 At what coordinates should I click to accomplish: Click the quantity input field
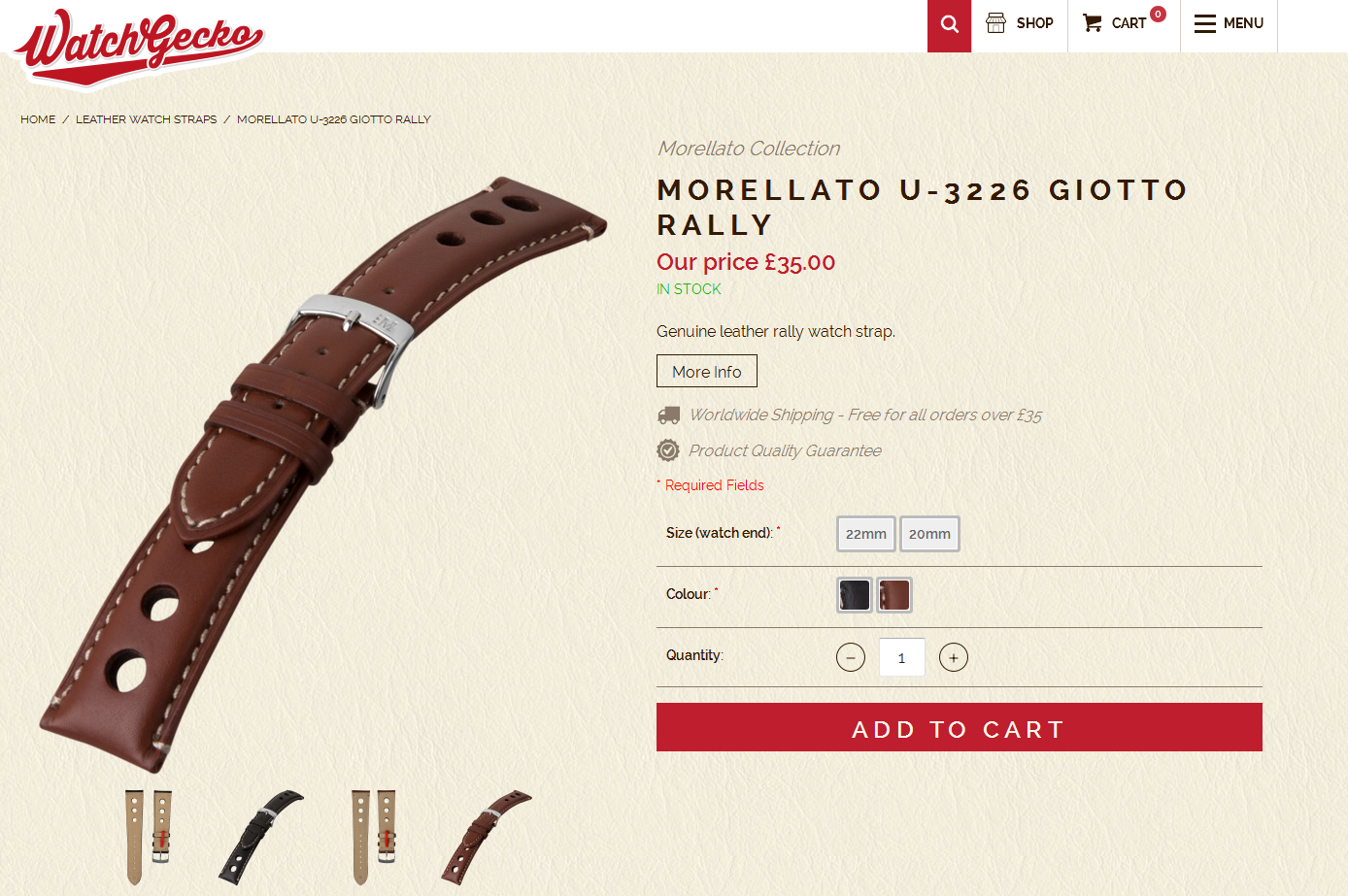pyautogui.click(x=902, y=657)
